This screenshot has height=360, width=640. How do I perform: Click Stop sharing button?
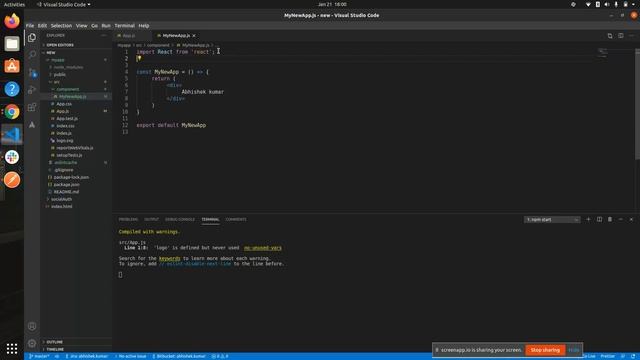545,350
